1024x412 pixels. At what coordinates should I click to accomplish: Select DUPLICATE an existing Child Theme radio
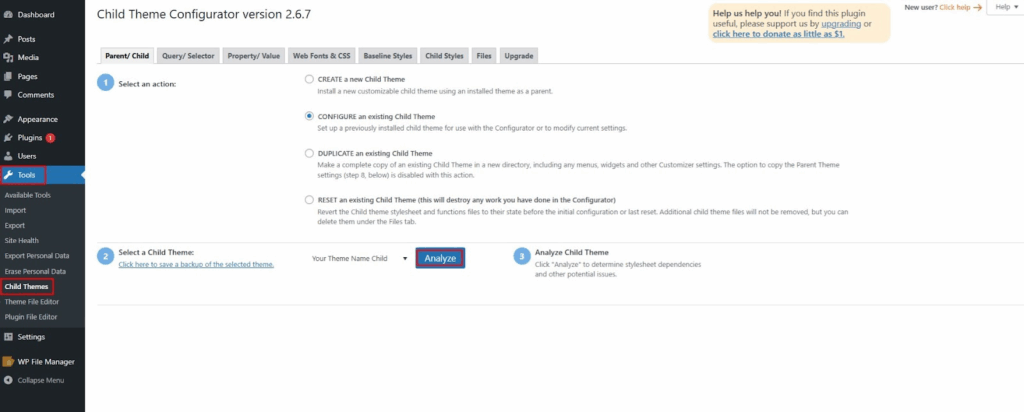310,153
